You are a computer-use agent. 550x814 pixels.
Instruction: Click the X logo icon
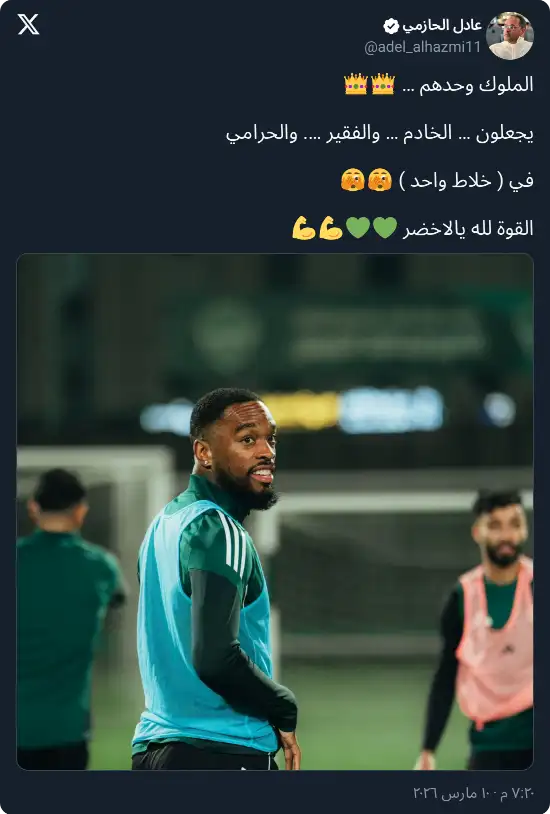click(28, 24)
